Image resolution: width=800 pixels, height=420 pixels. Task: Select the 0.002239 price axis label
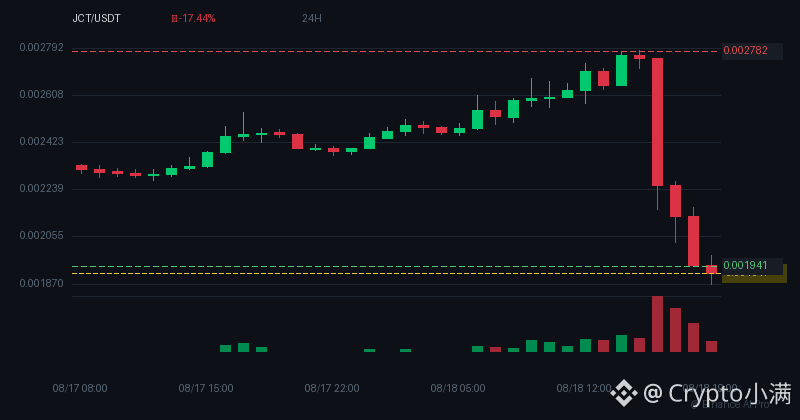(x=42, y=189)
